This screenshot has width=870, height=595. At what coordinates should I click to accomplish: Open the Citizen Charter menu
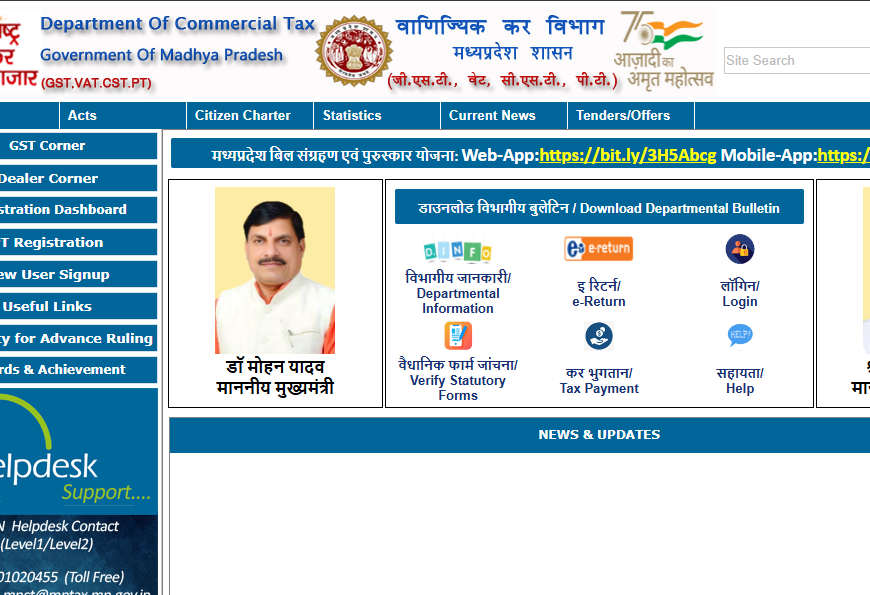click(x=242, y=115)
